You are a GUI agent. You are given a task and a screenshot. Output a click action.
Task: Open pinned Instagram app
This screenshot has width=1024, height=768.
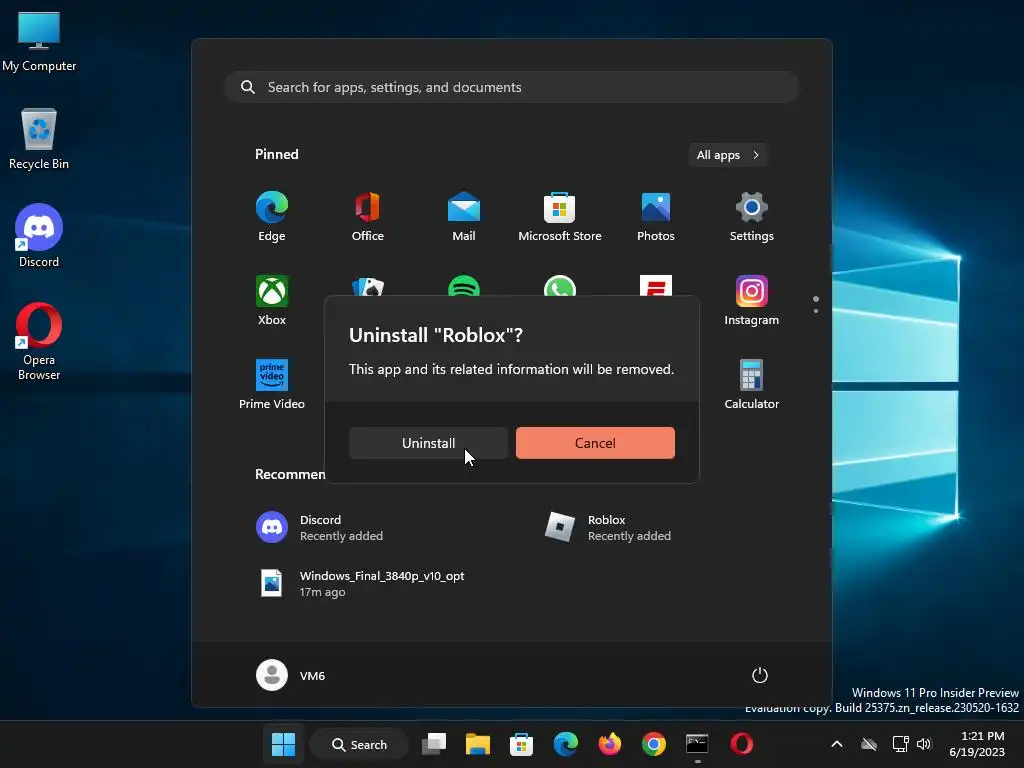click(x=752, y=300)
